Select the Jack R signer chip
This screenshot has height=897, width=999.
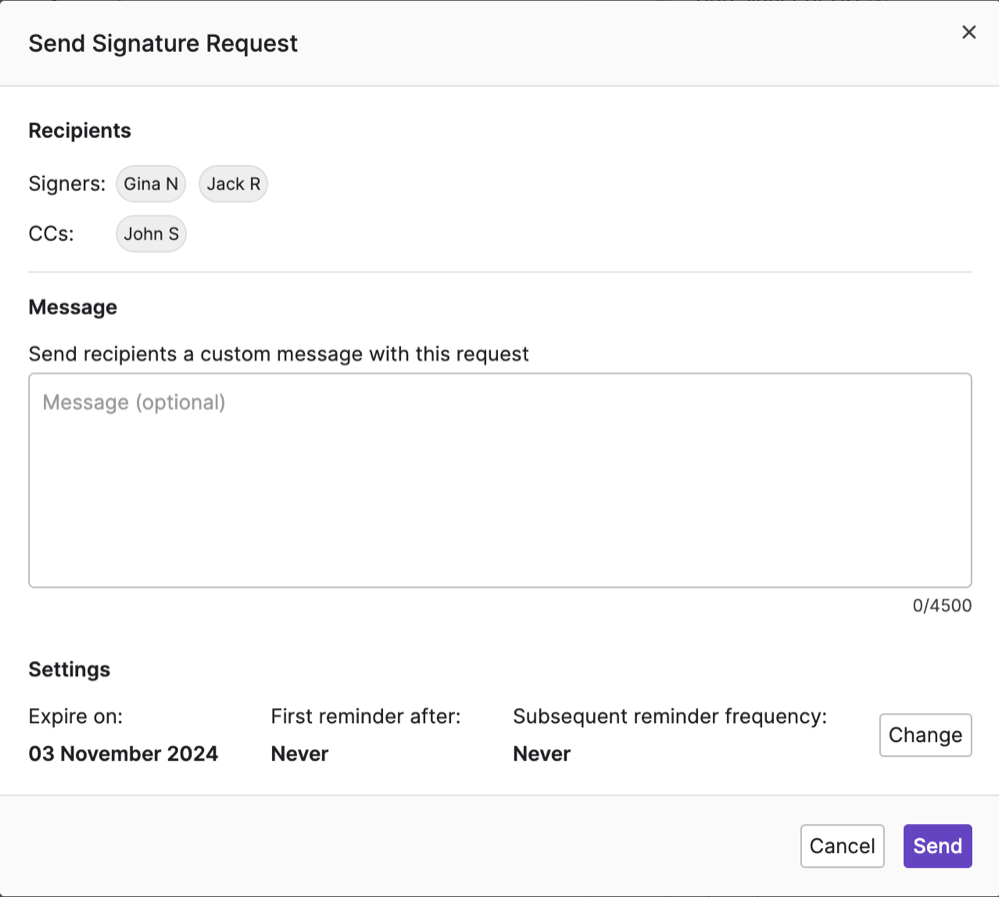coord(232,183)
